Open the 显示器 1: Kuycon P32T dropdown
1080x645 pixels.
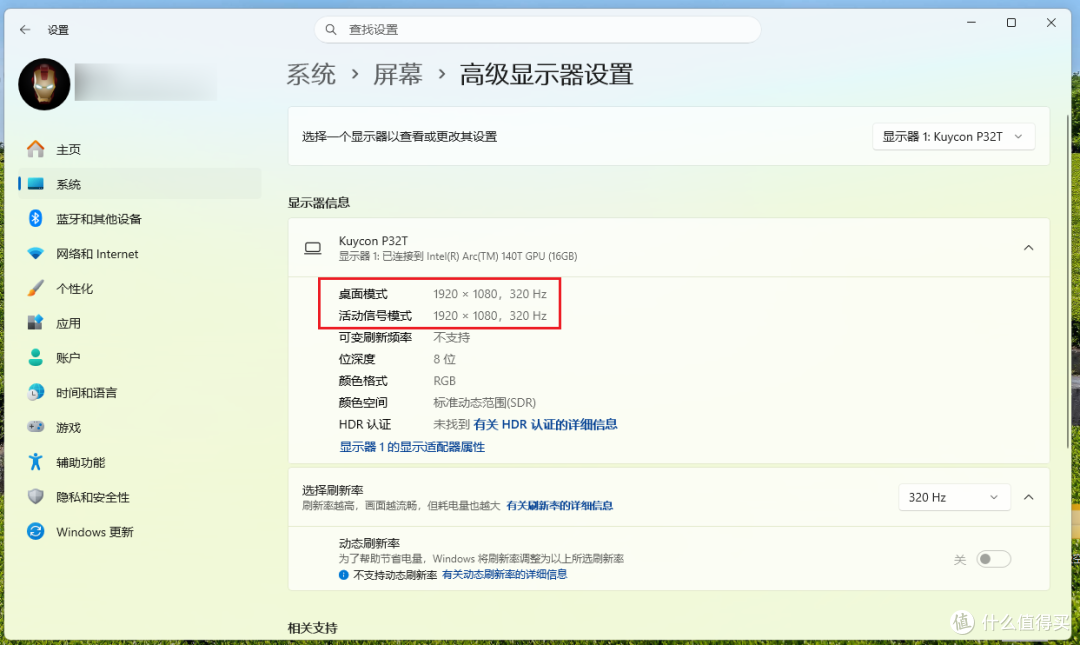pyautogui.click(x=953, y=136)
